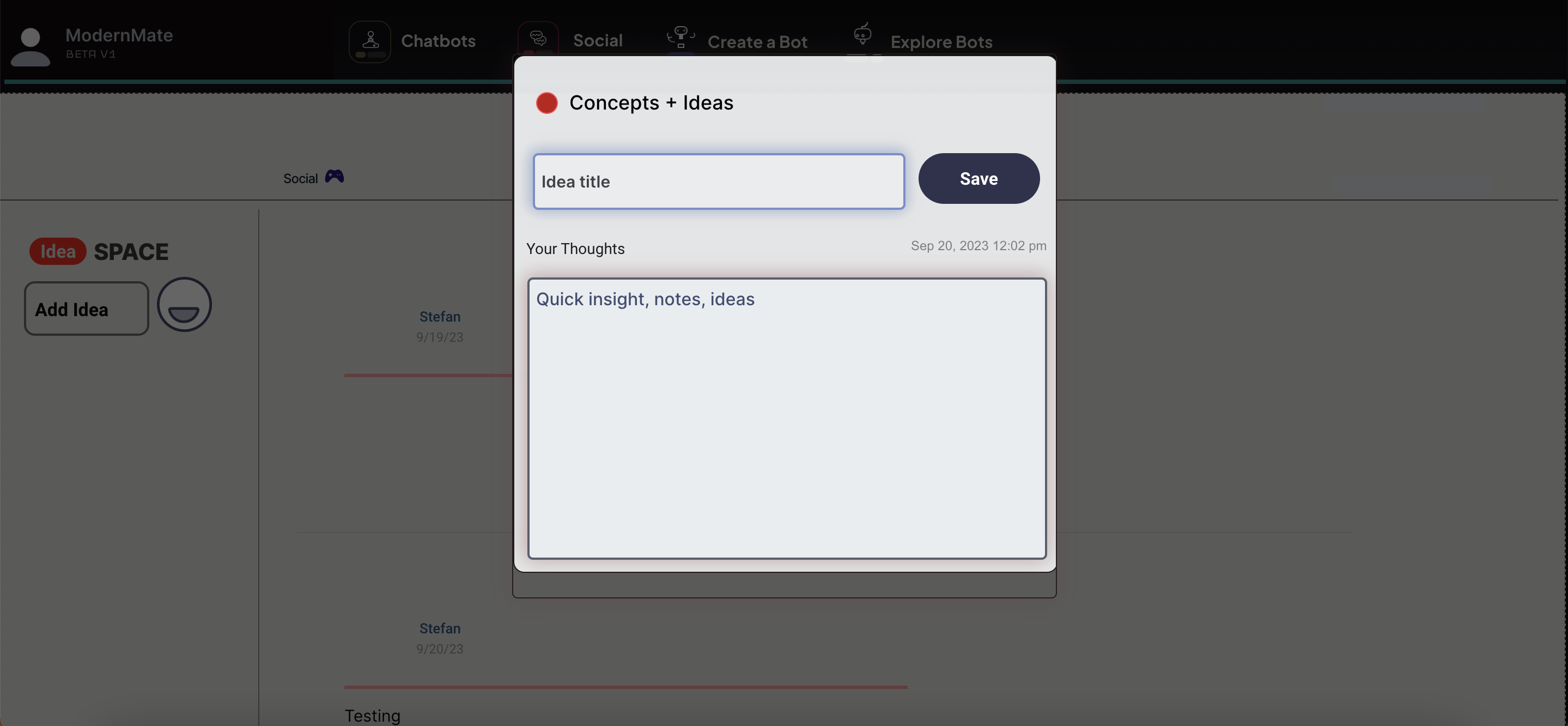Click the user profile avatar icon
Image resolution: width=1568 pixels, height=726 pixels.
click(30, 46)
